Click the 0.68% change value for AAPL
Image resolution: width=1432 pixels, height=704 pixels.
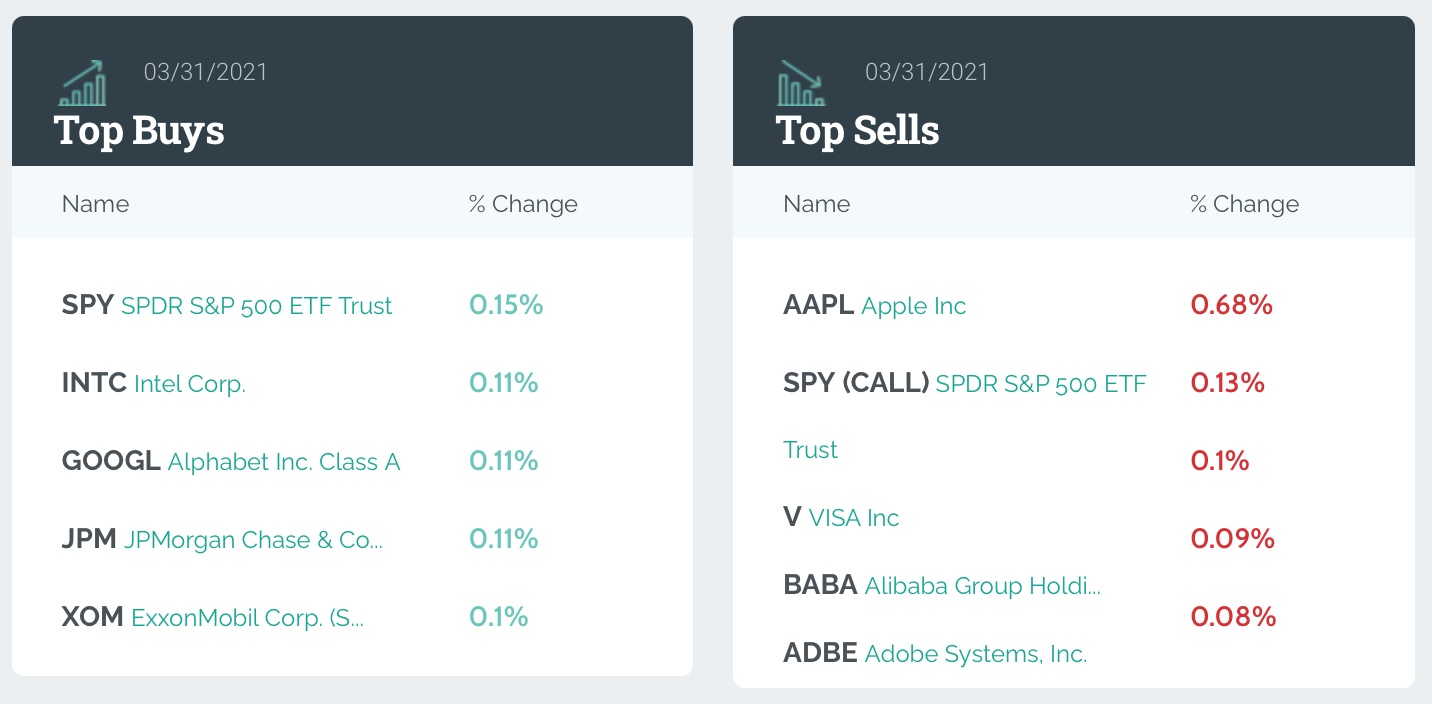pyautogui.click(x=1231, y=305)
